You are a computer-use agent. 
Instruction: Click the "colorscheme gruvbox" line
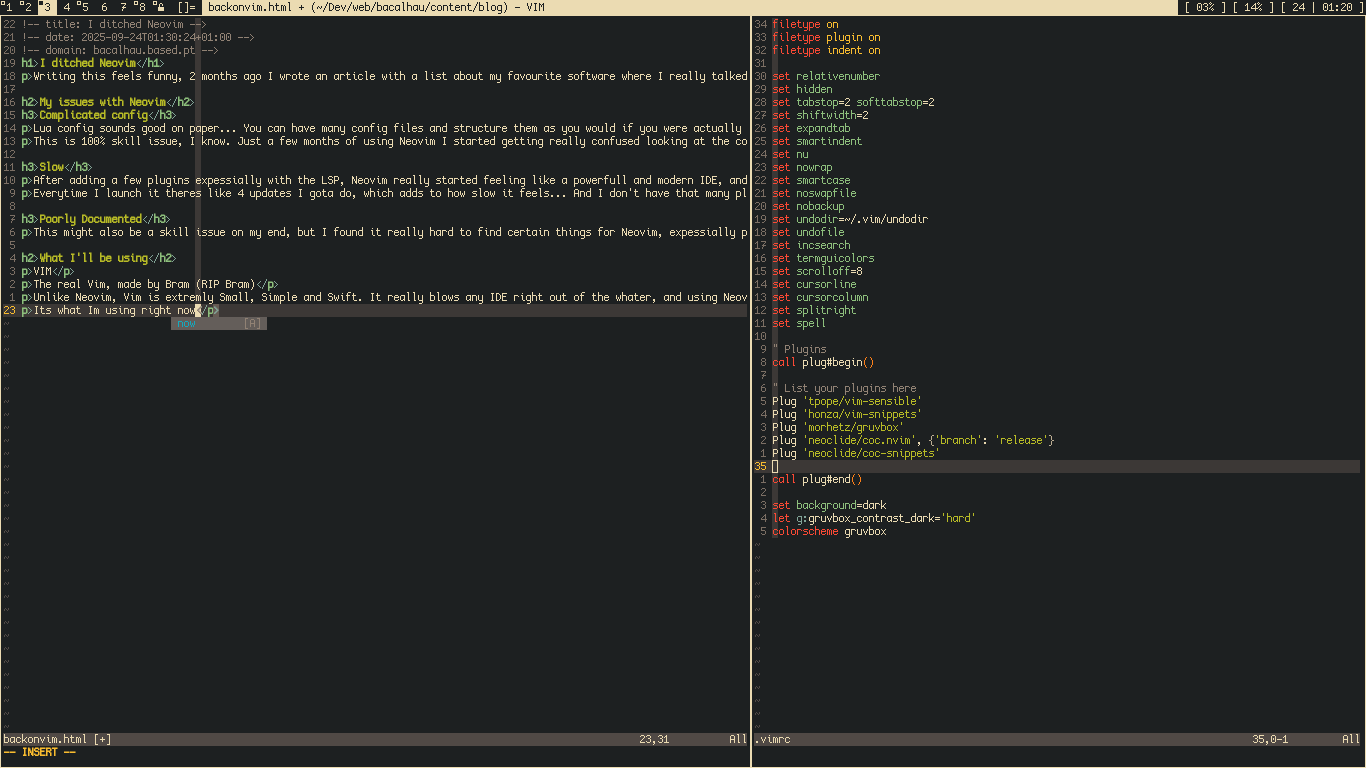(x=829, y=531)
